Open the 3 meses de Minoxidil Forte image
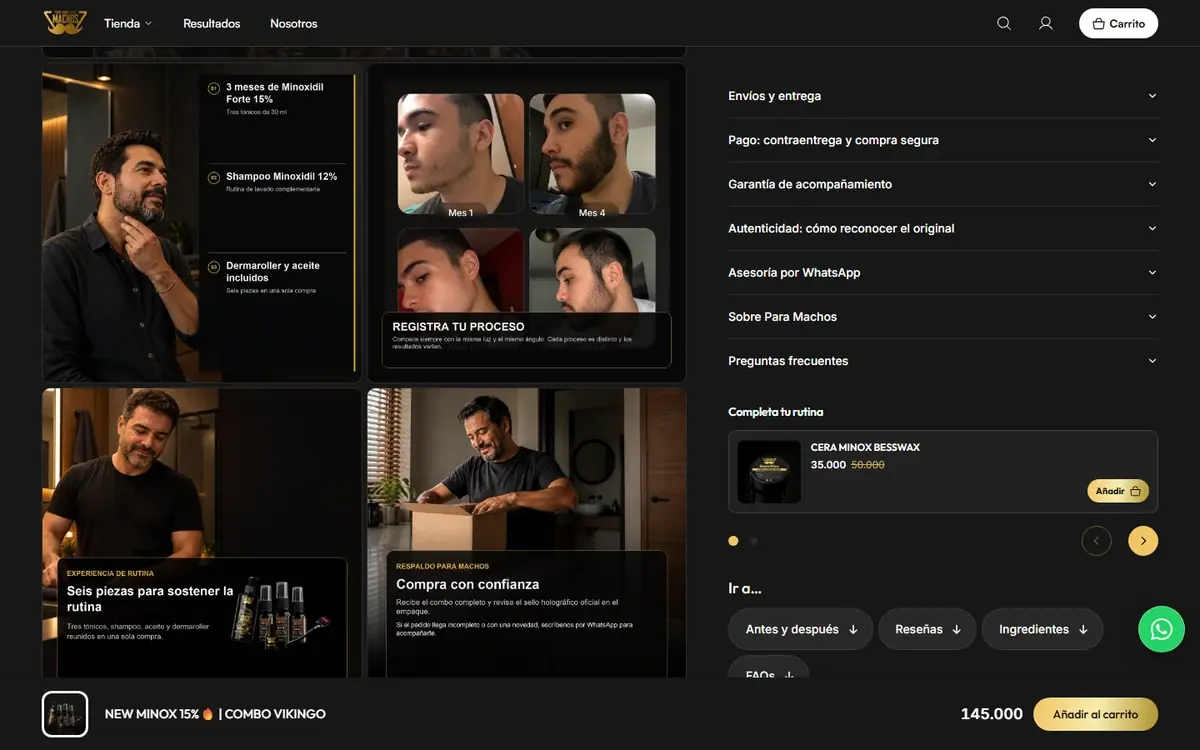1200x750 pixels. coord(202,222)
